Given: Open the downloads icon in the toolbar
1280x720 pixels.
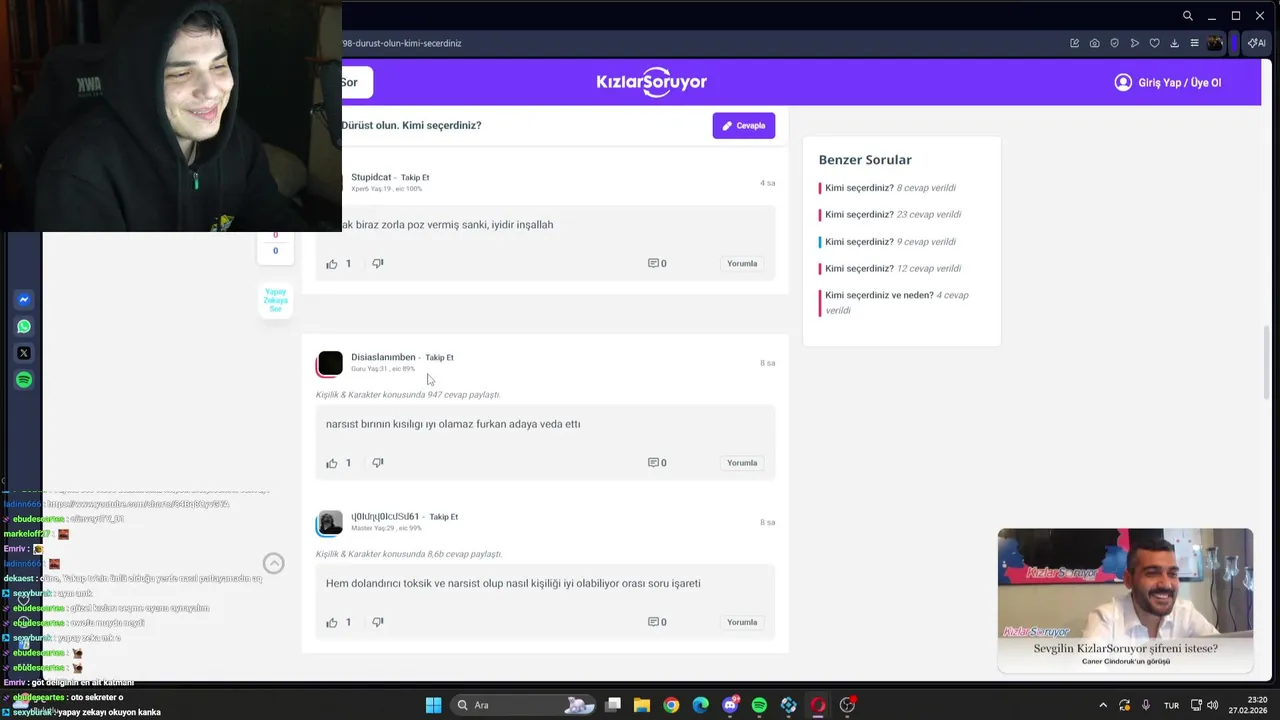Looking at the screenshot, I should click(x=1174, y=43).
